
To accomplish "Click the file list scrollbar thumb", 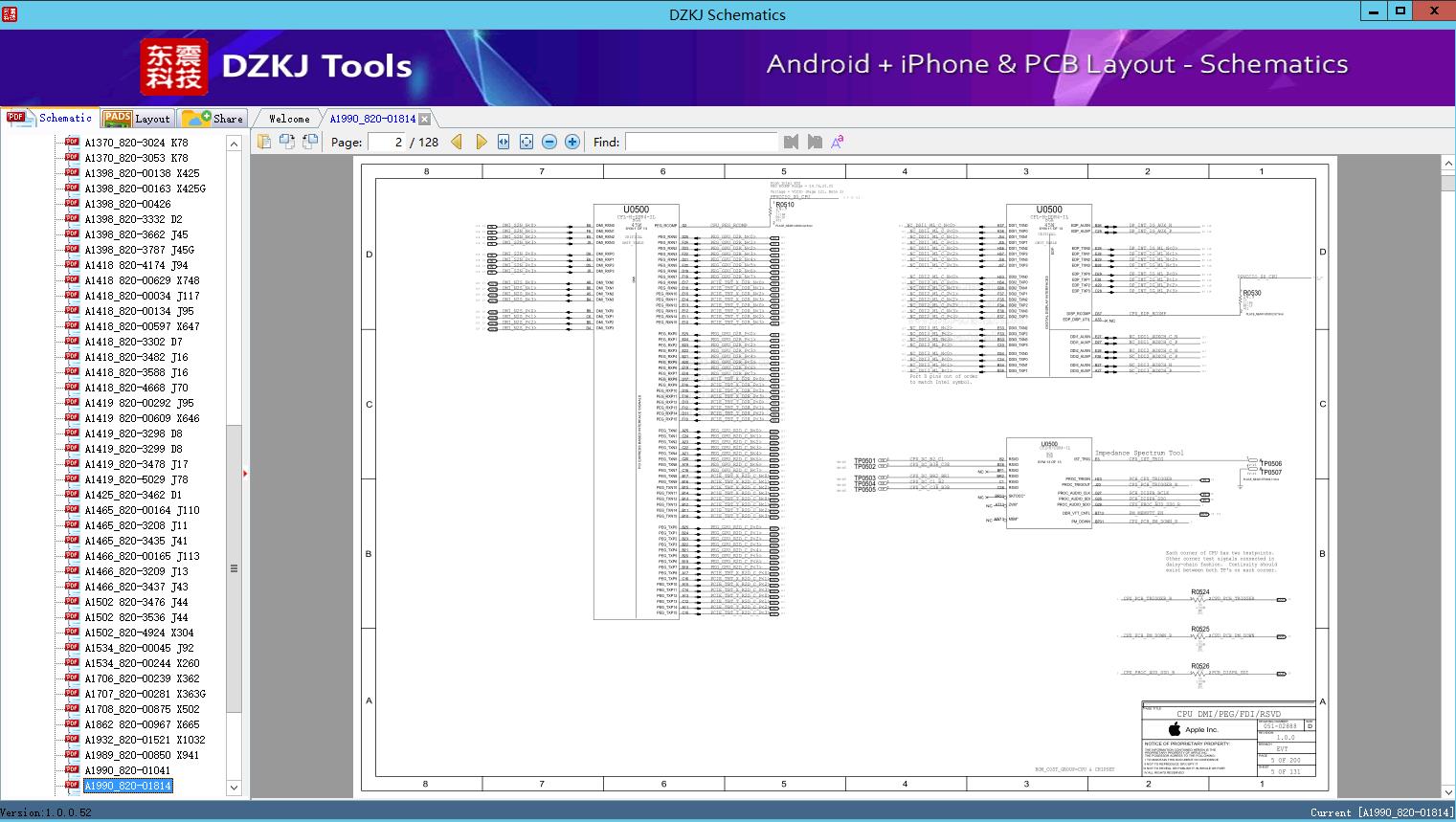I will coord(234,568).
